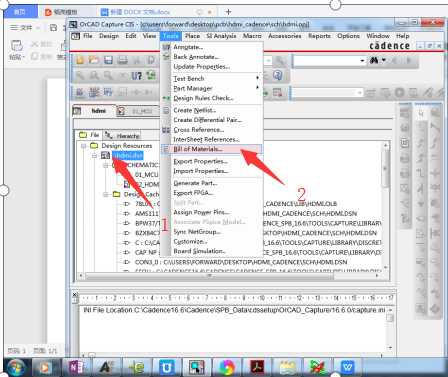Close the session log with its X
Screen dimensions: 448x377
(75, 295)
